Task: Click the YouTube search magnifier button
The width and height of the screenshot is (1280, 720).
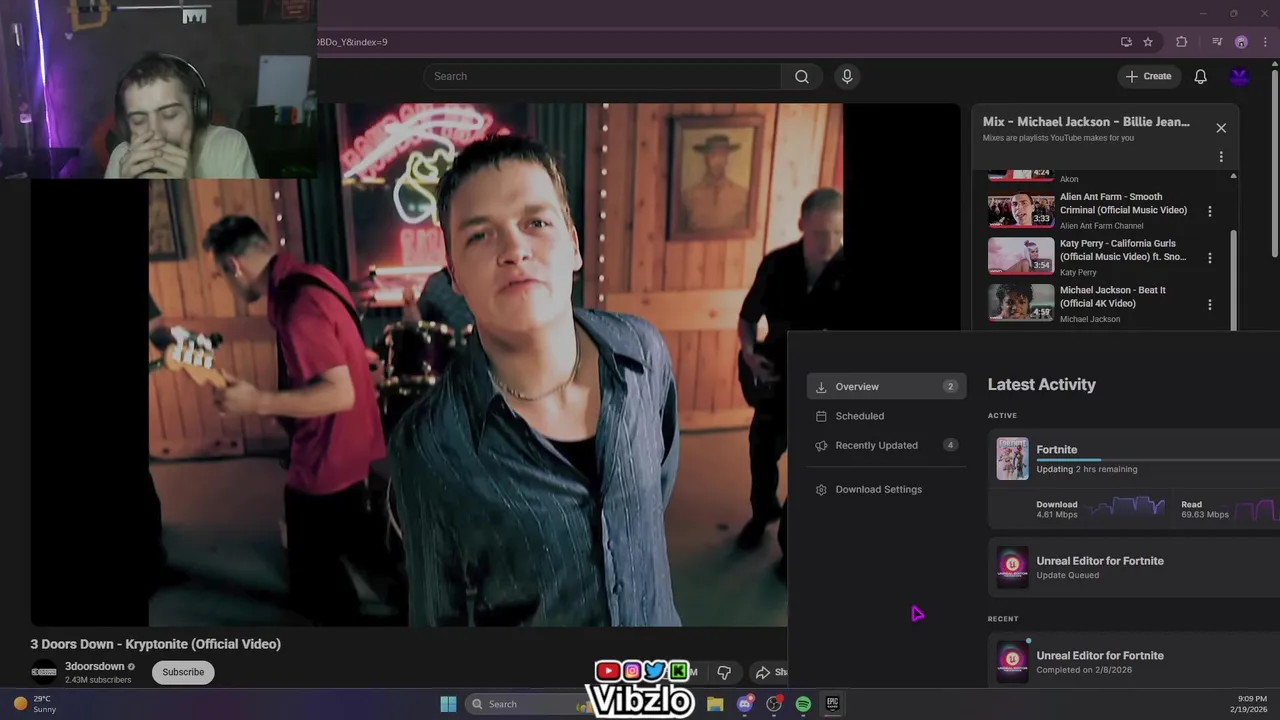Action: [x=802, y=76]
